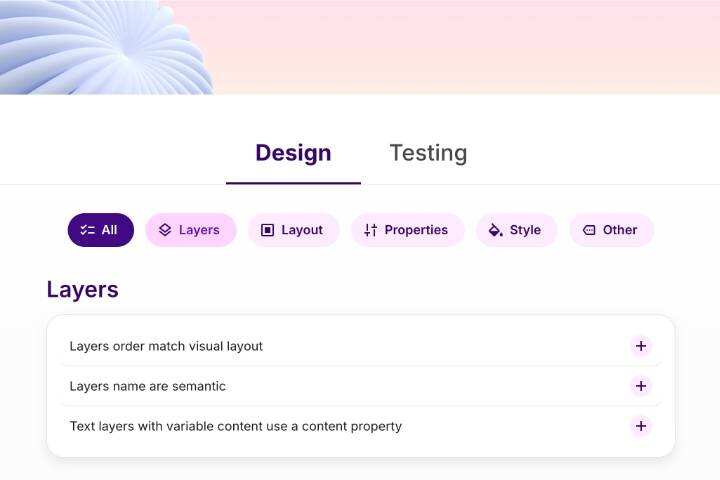Image resolution: width=720 pixels, height=480 pixels.
Task: Click the stacked layers icon in the Layers chip
Action: click(x=165, y=230)
